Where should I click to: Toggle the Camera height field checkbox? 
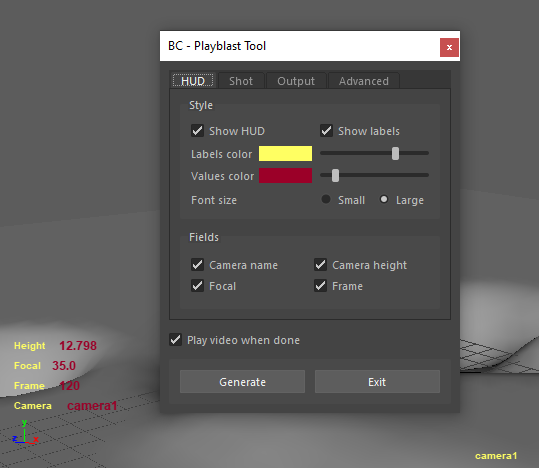point(320,265)
